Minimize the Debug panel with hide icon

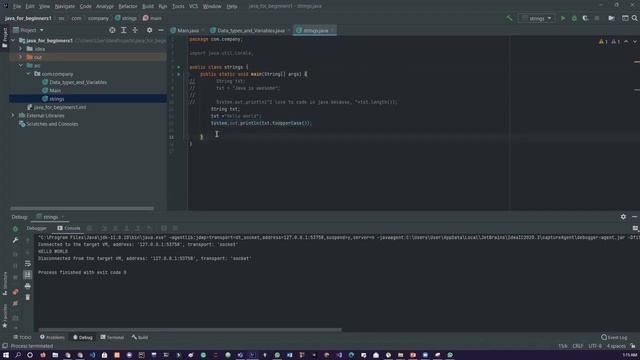tap(635, 217)
